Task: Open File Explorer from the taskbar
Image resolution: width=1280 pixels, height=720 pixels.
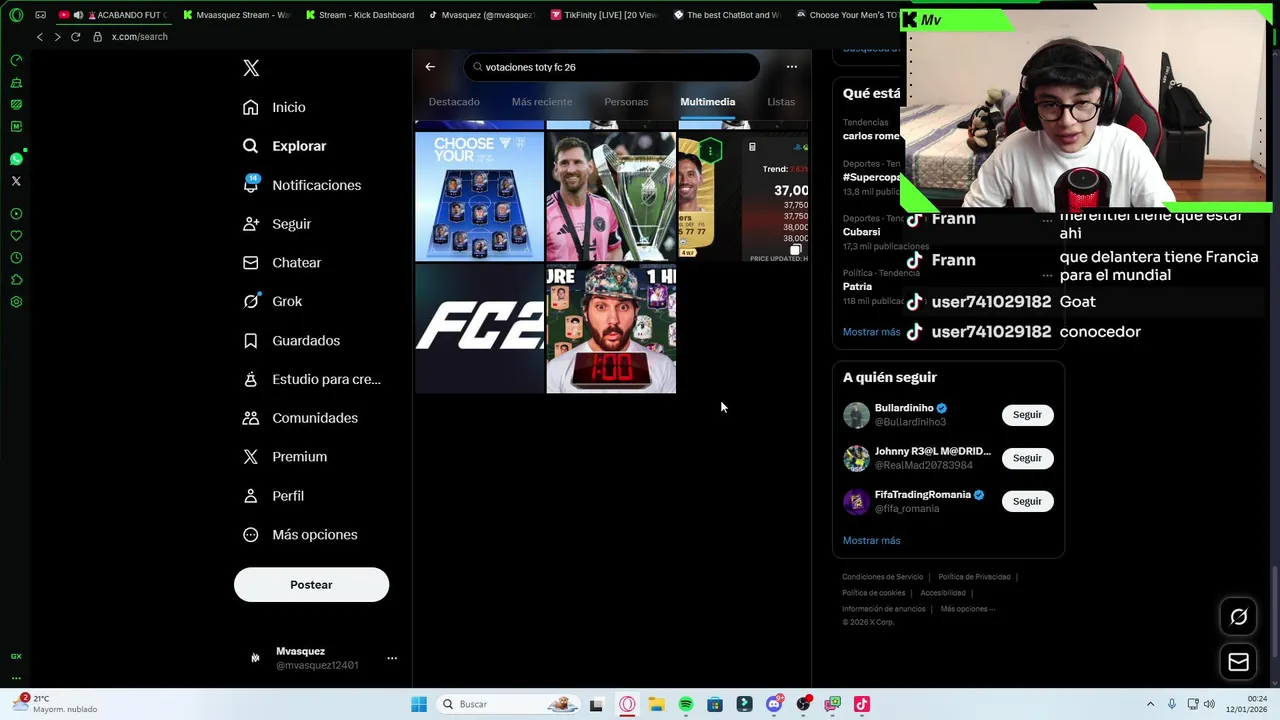Action: tap(656, 705)
